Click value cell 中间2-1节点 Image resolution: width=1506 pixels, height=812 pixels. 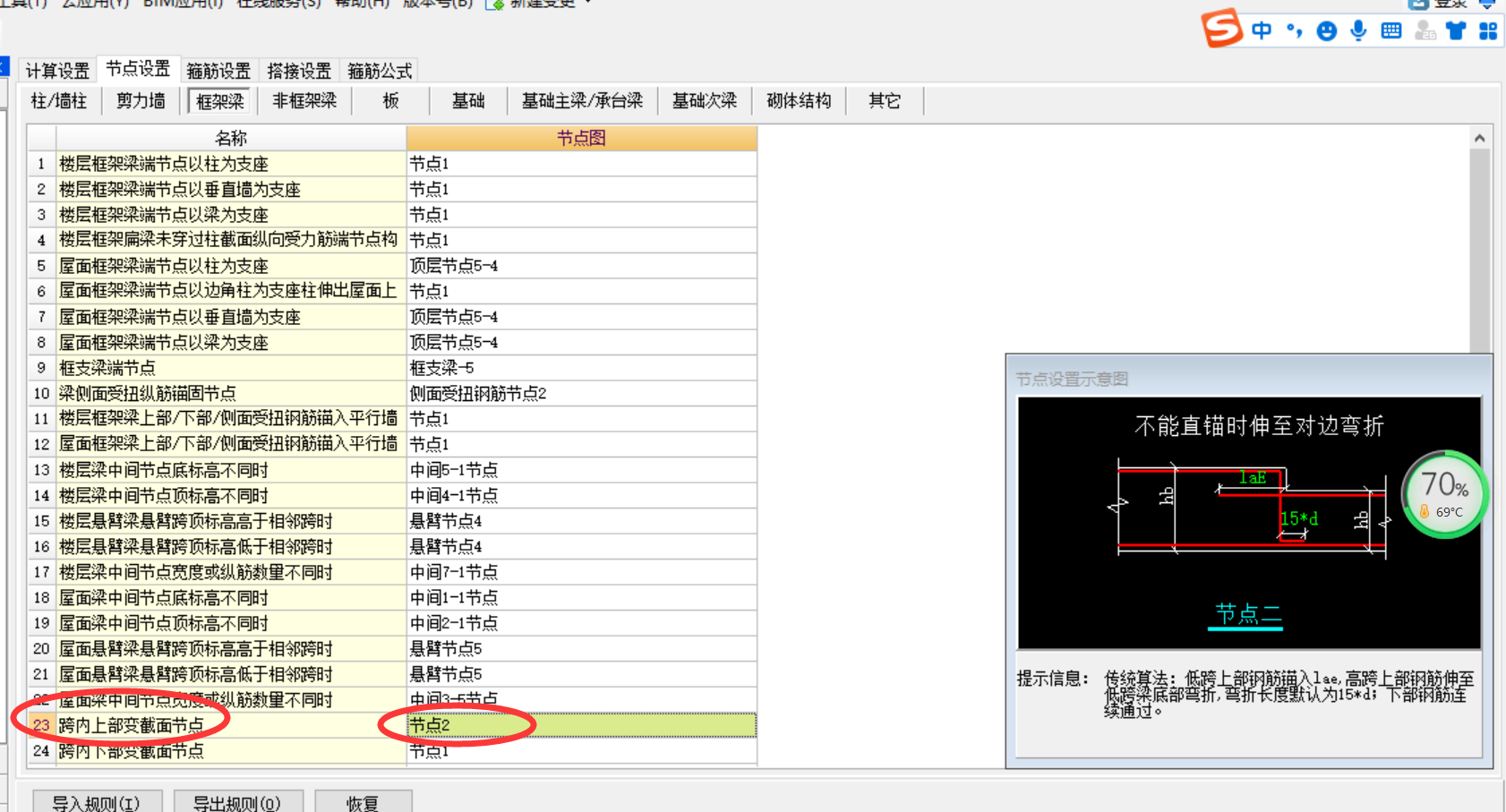[582, 623]
